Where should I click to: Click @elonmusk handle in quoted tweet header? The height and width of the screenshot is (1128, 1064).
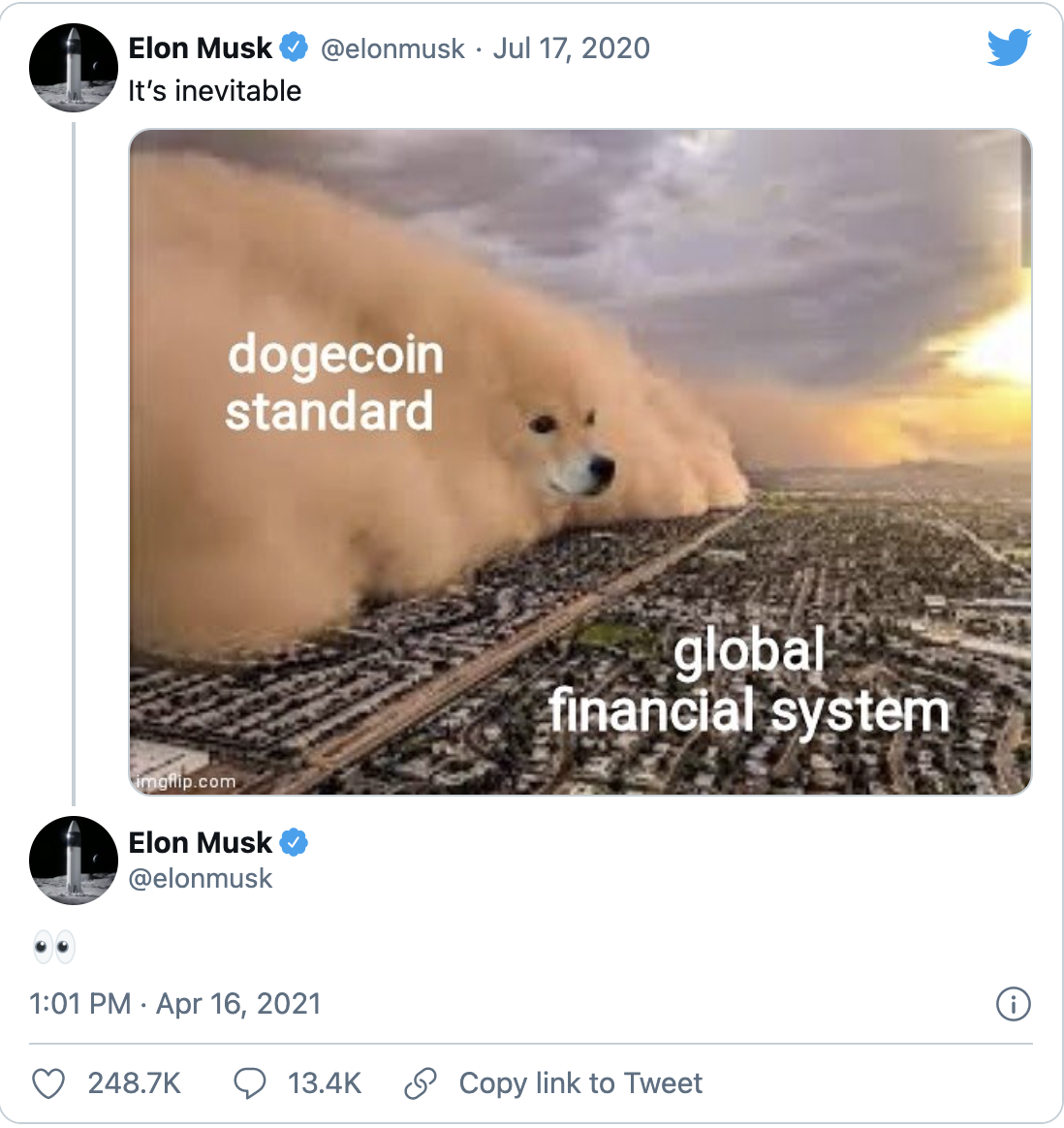392,48
